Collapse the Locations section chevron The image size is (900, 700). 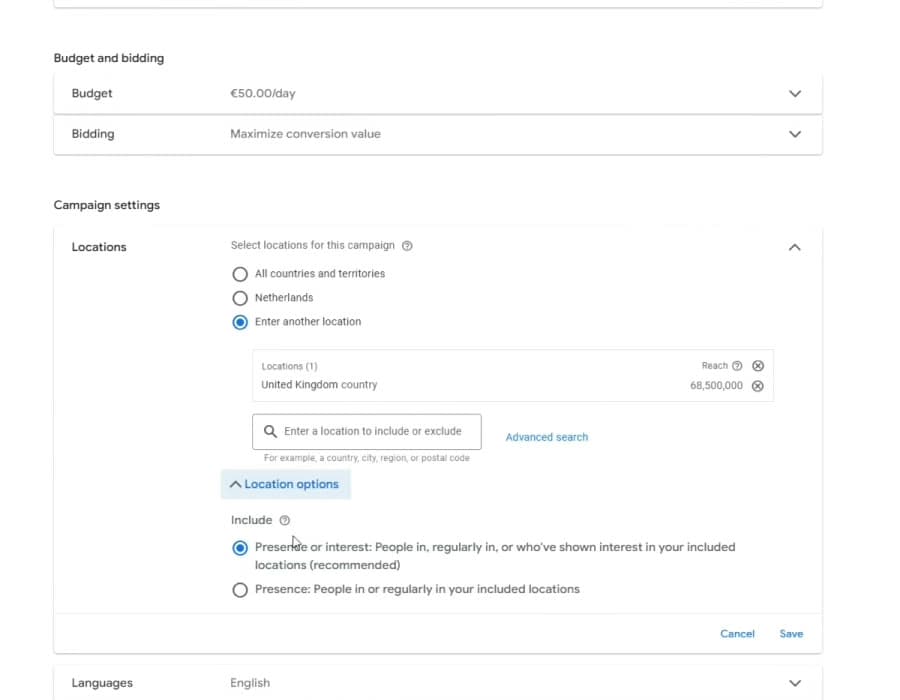tap(794, 247)
